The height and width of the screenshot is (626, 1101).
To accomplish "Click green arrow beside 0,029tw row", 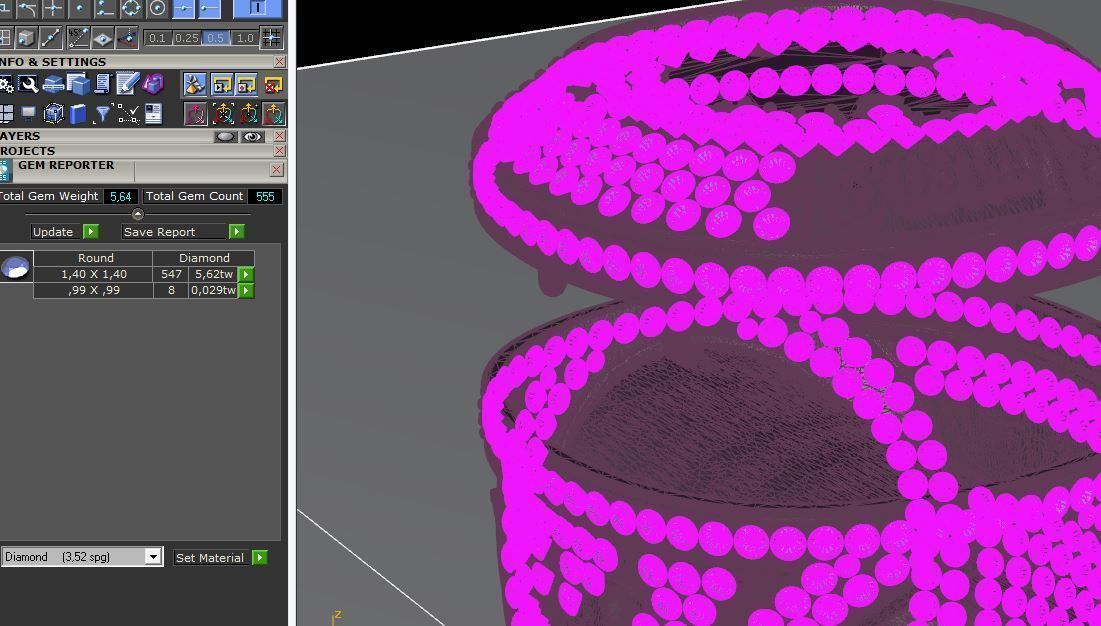I will (246, 291).
